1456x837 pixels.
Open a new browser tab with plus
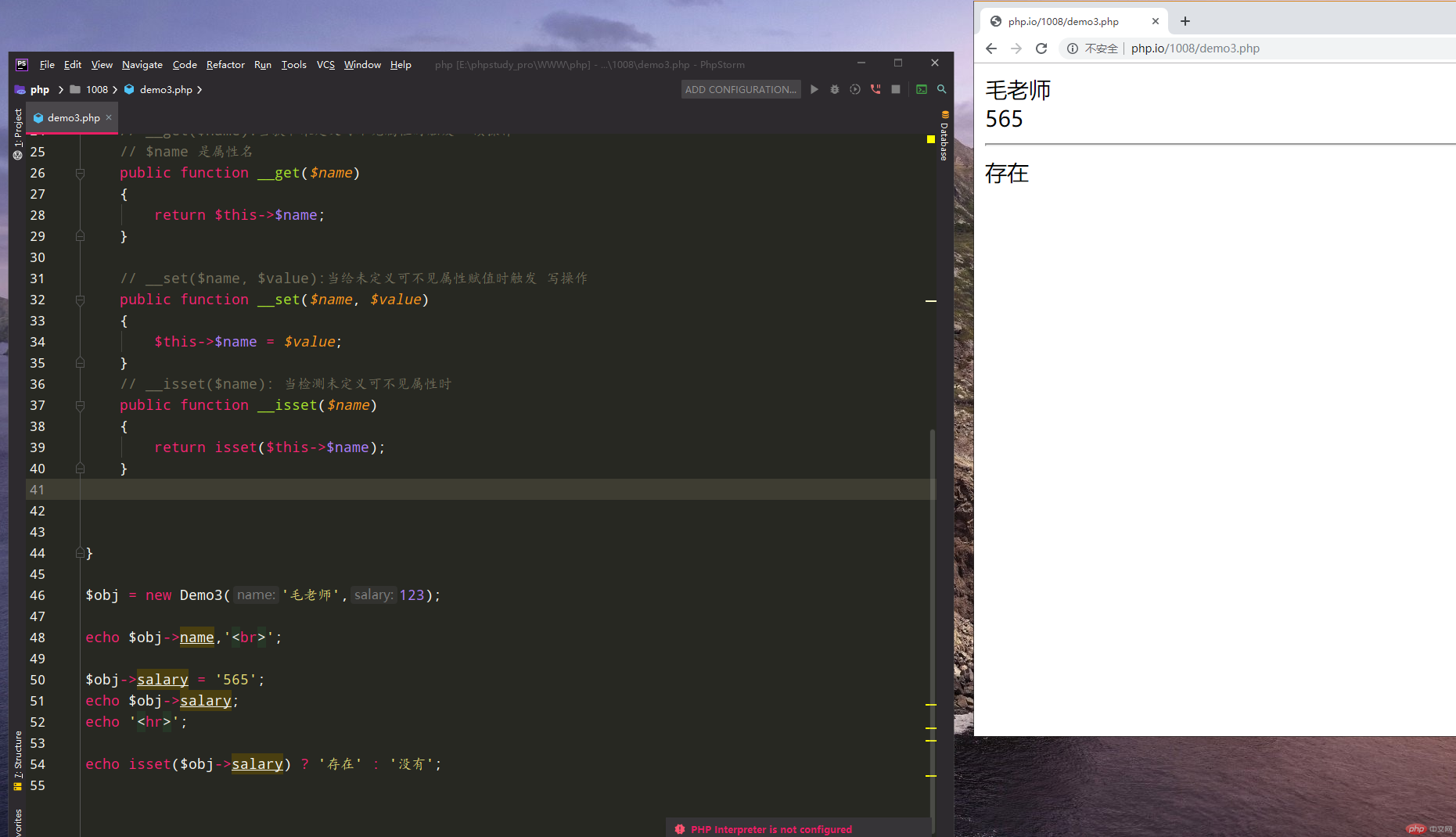[x=1185, y=21]
